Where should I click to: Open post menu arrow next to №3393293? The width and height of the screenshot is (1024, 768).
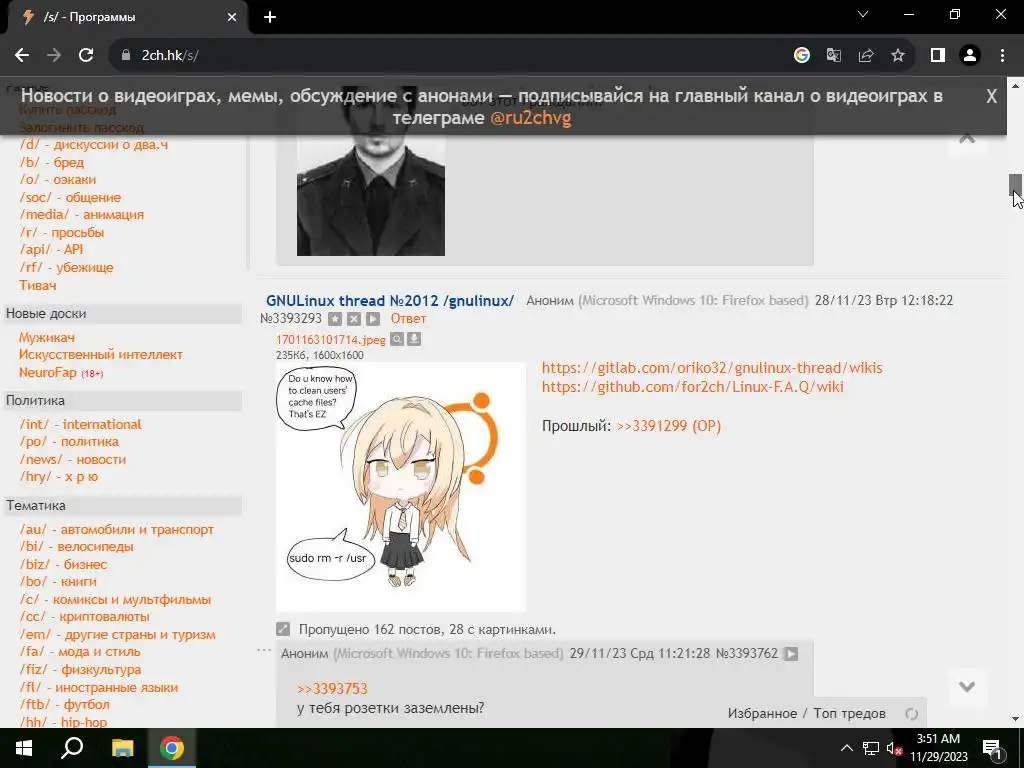point(373,319)
